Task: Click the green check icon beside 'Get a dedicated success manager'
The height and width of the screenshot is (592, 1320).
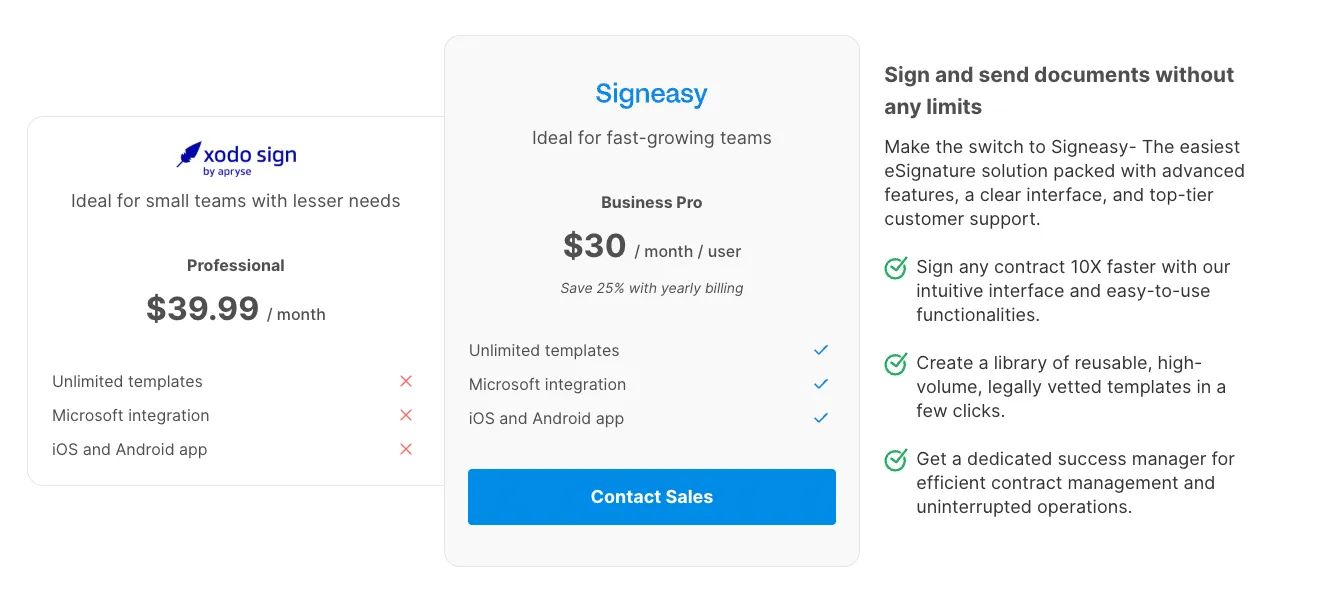Action: pos(896,460)
